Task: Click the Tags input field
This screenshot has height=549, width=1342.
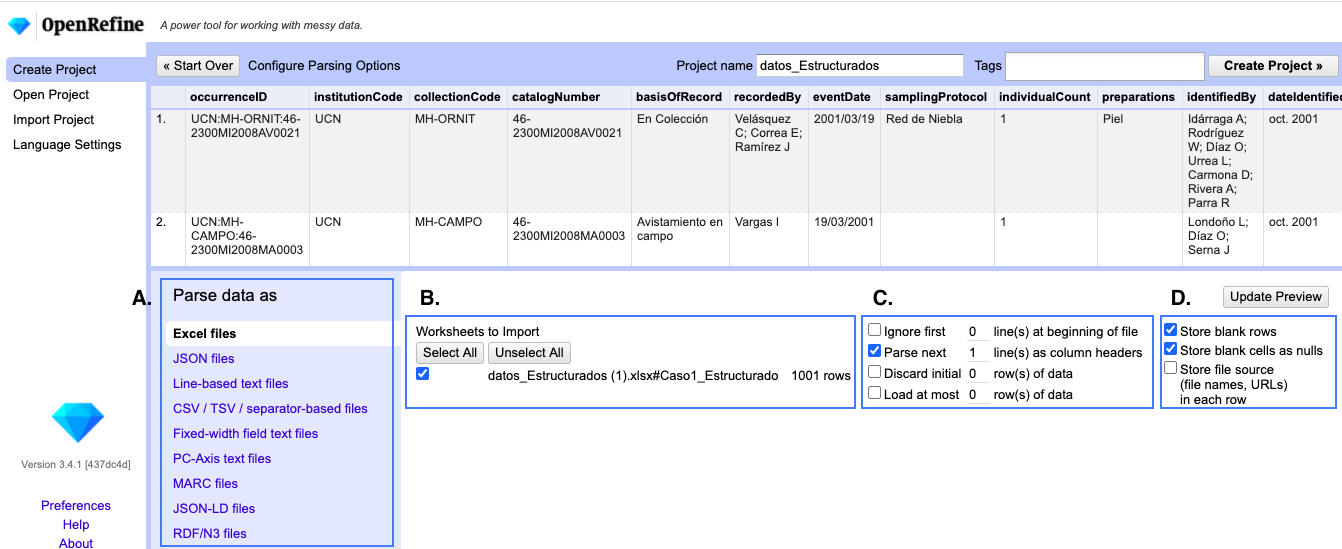Action: pos(1105,66)
